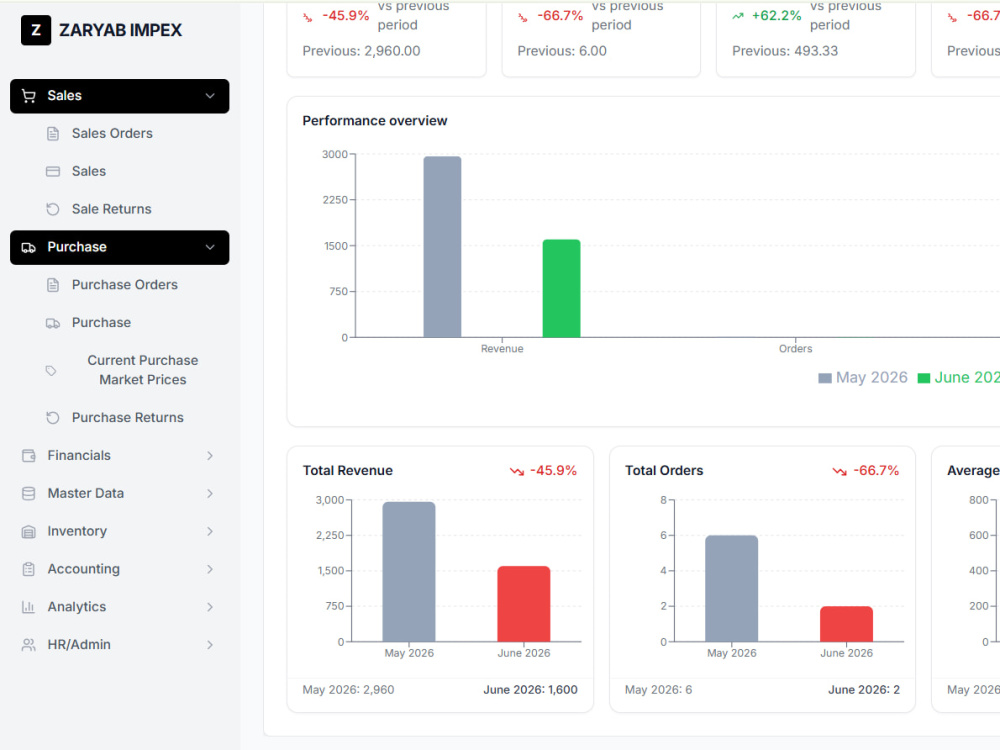Click 'Previous: 2,960.00' text
This screenshot has width=1000, height=750.
pos(361,51)
